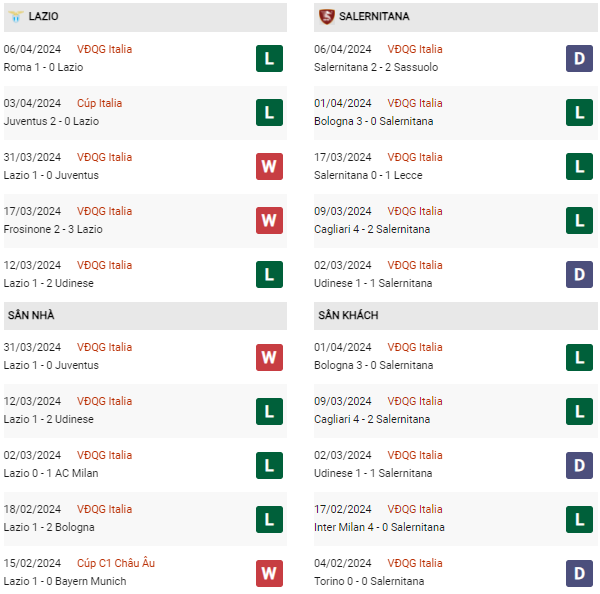Click the SALERNITANA header title
The width and height of the screenshot is (600, 594).
tap(374, 17)
